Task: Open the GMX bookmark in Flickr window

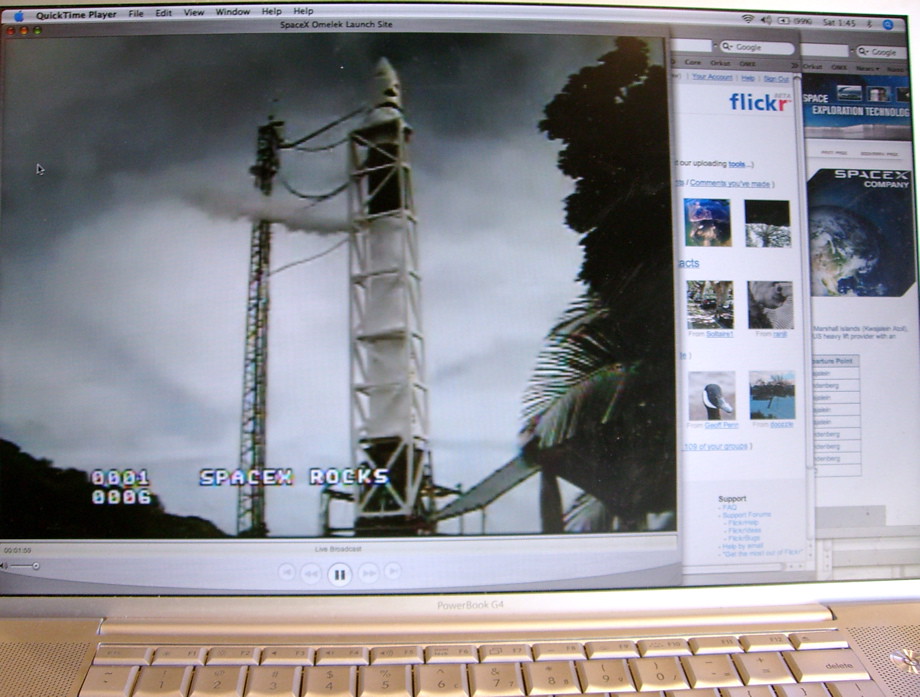Action: (x=747, y=63)
